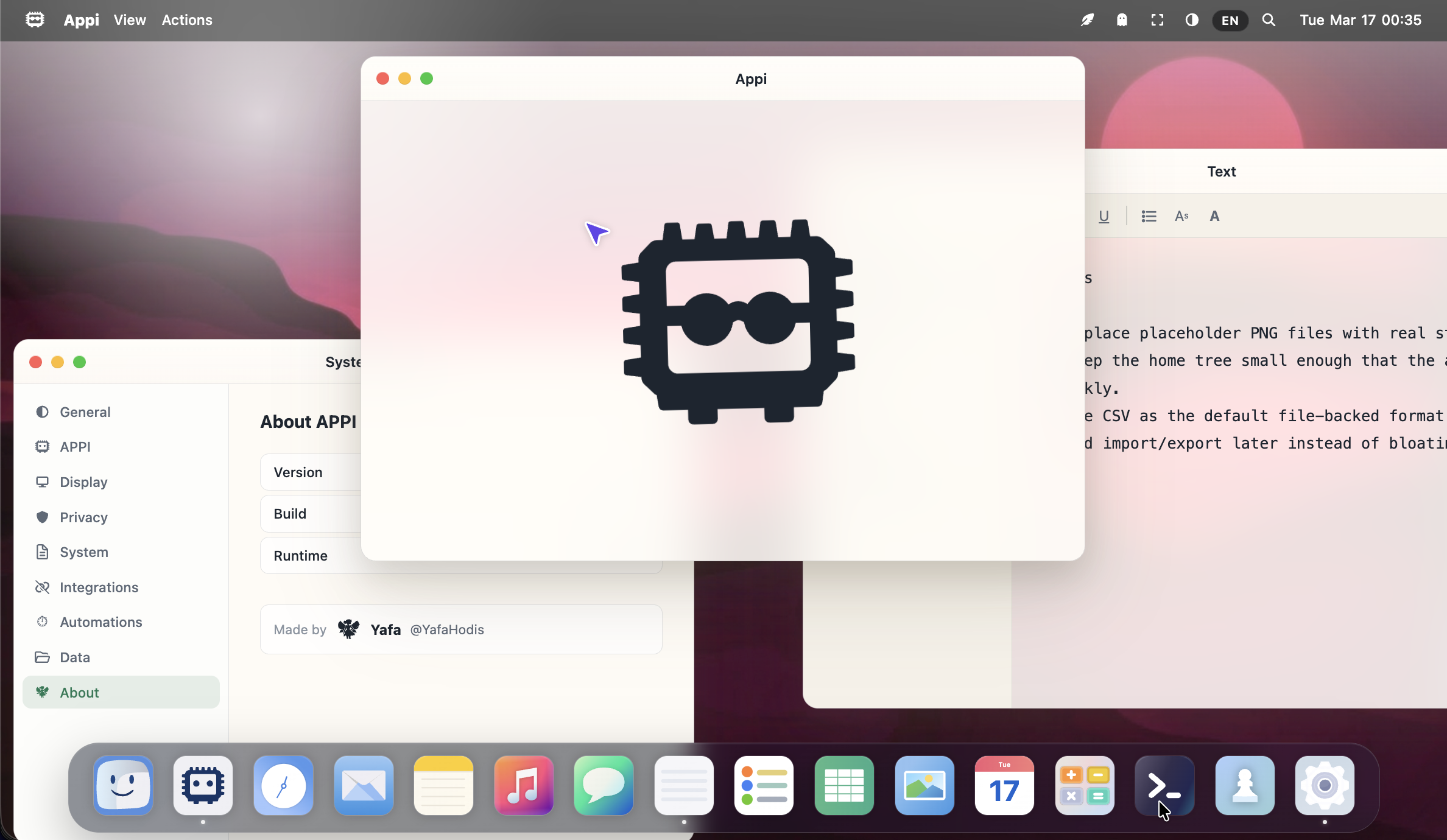
Task: Switch the EN input language indicator
Action: (1230, 20)
